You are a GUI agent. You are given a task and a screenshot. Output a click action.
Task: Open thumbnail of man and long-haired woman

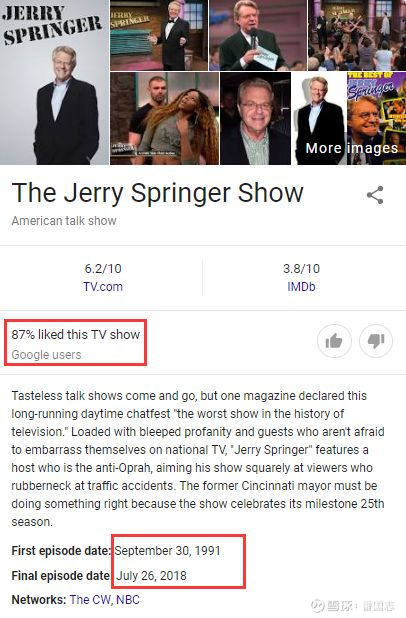coord(164,118)
